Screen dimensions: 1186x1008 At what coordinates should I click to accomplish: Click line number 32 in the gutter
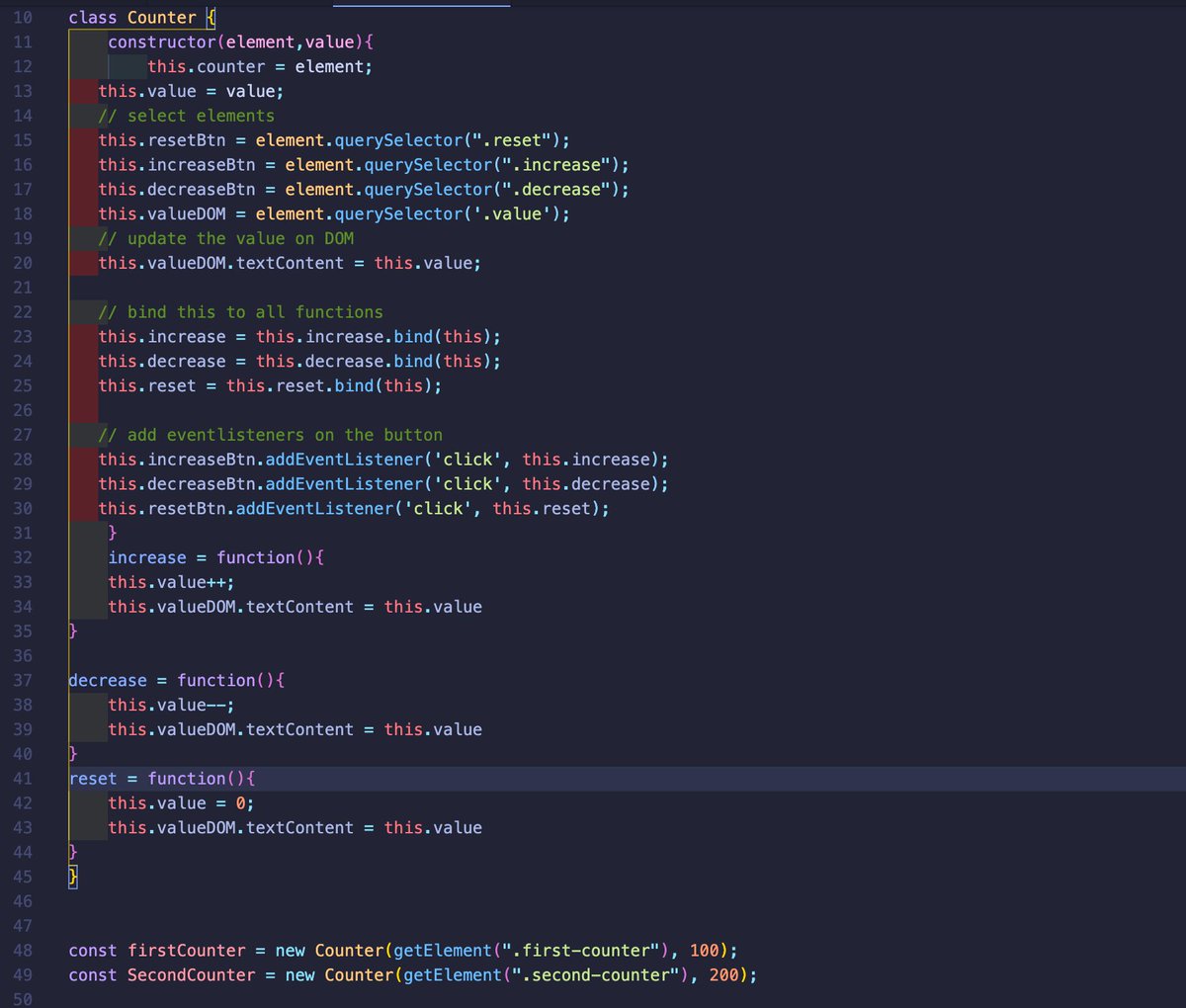[x=22, y=558]
